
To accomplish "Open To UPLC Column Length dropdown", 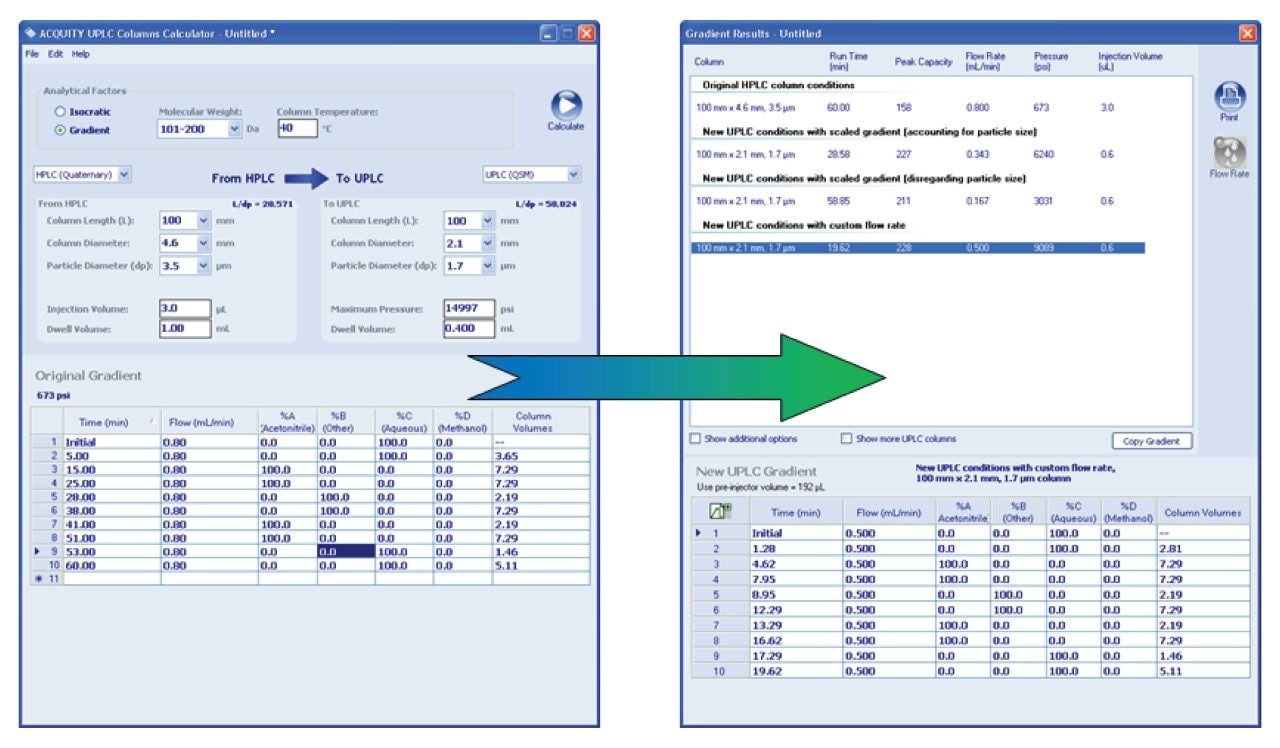I will [488, 220].
